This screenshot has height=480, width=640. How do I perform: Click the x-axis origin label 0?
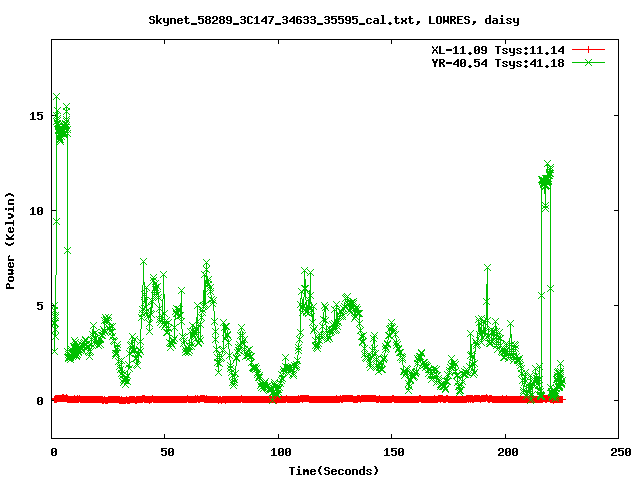[x=54, y=452]
